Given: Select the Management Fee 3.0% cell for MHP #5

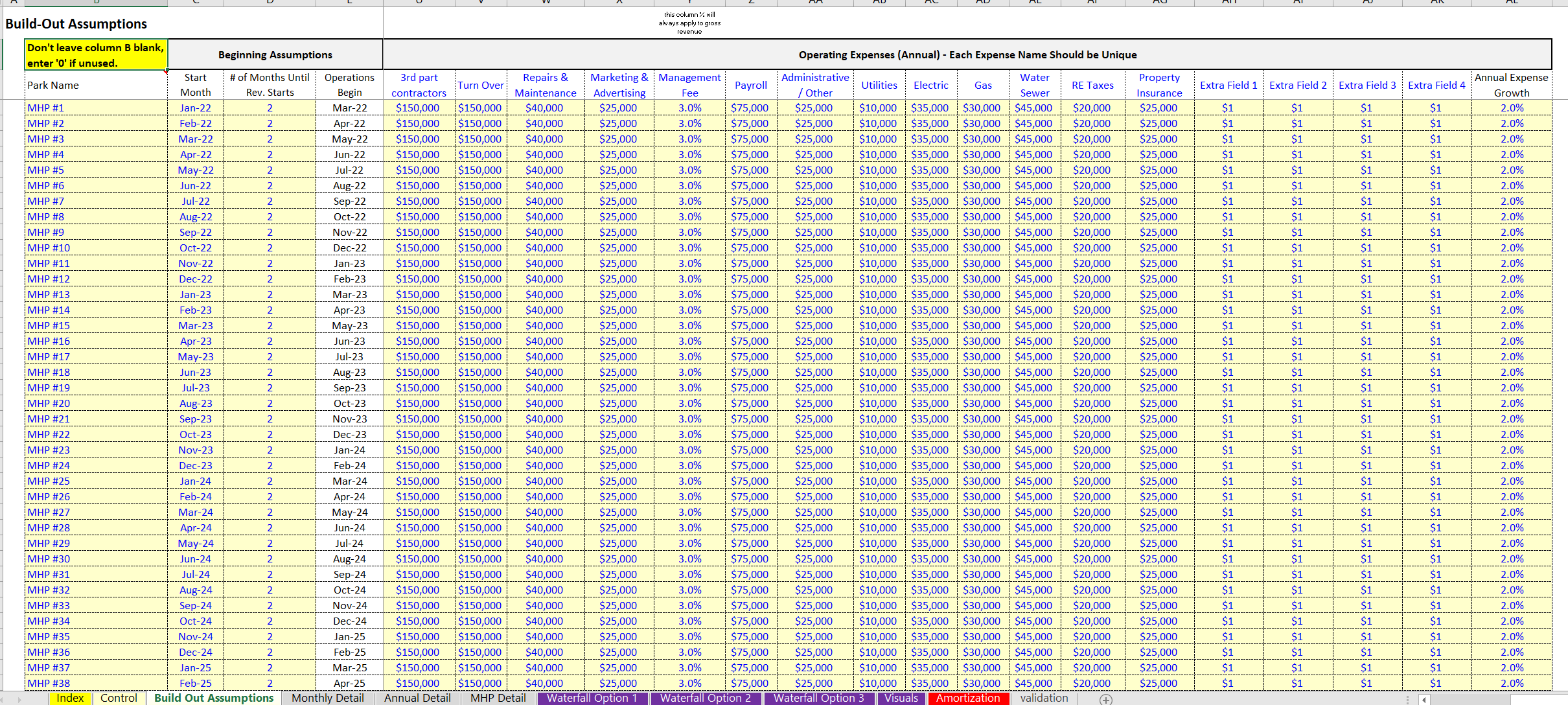Looking at the screenshot, I should coord(689,170).
